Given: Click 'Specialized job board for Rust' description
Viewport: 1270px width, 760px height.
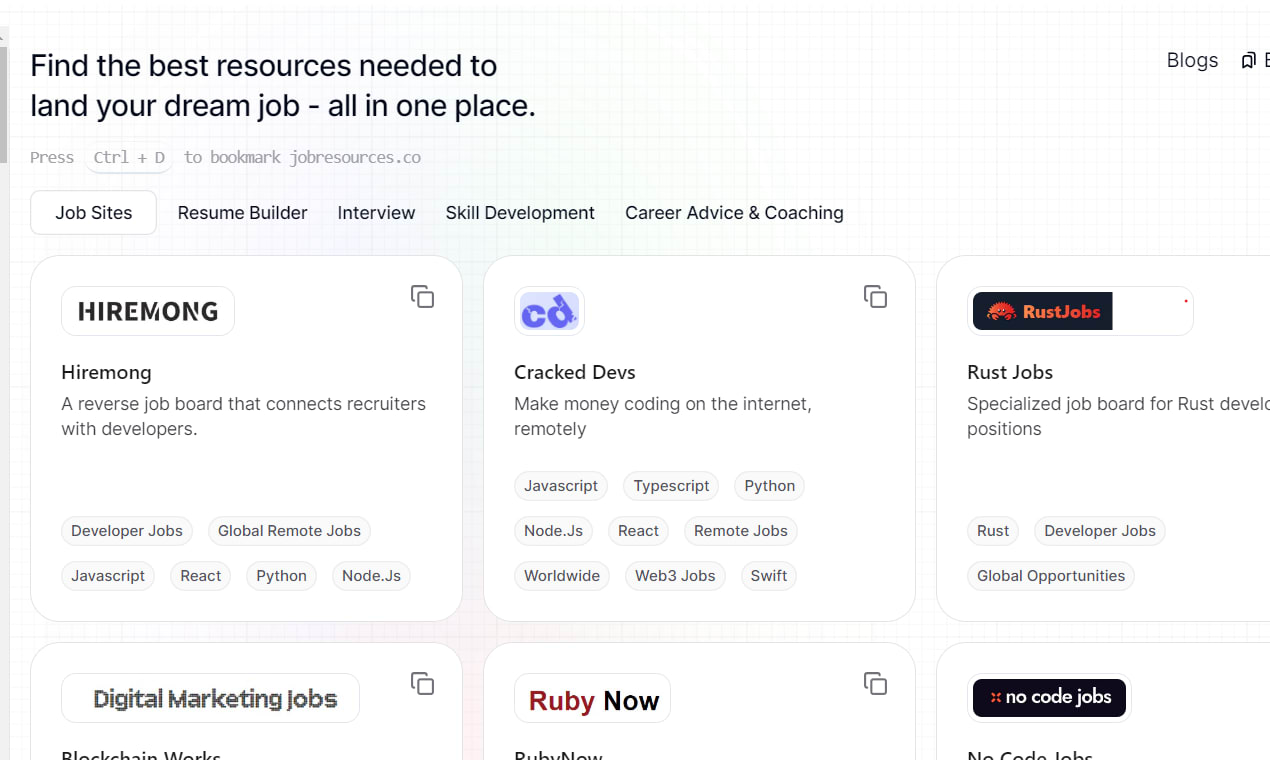Looking at the screenshot, I should [1118, 416].
